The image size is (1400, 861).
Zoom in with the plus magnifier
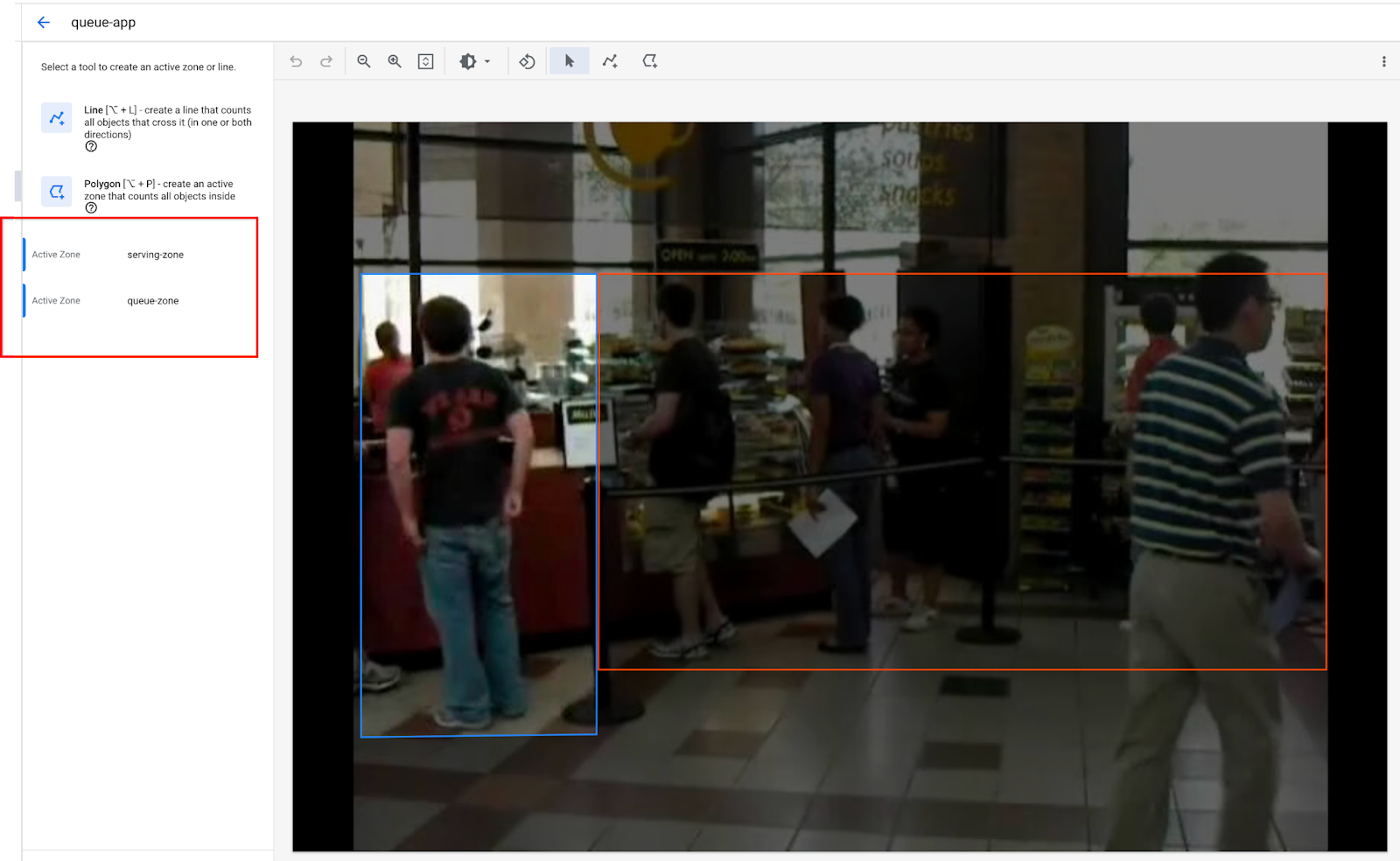pyautogui.click(x=395, y=61)
